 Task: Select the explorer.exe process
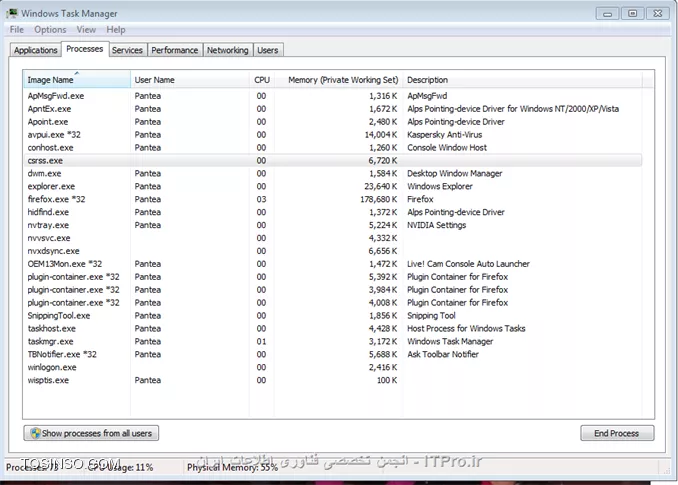click(x=333, y=186)
